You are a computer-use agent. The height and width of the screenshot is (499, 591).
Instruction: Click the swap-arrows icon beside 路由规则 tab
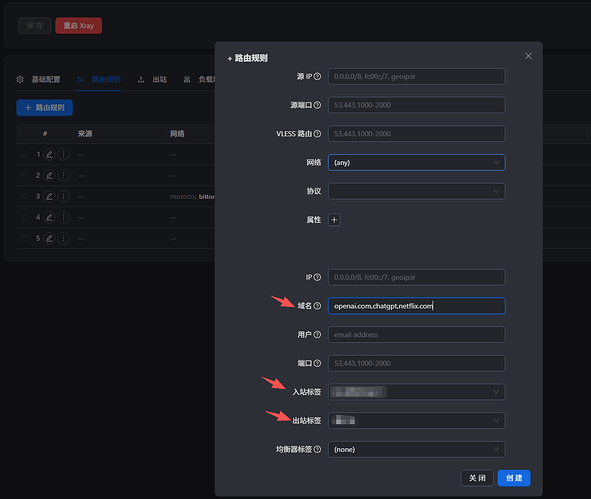[81, 80]
